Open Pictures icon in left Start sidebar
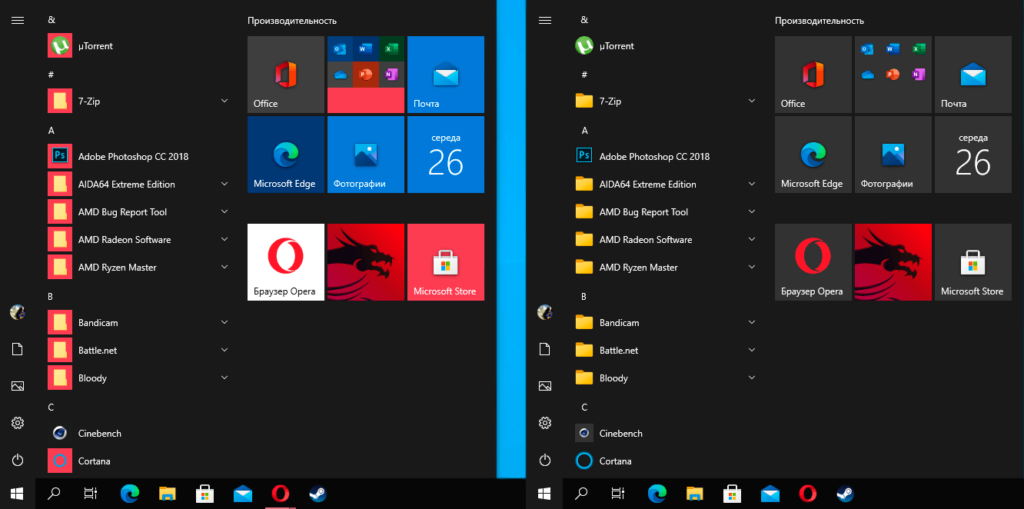 [18, 386]
